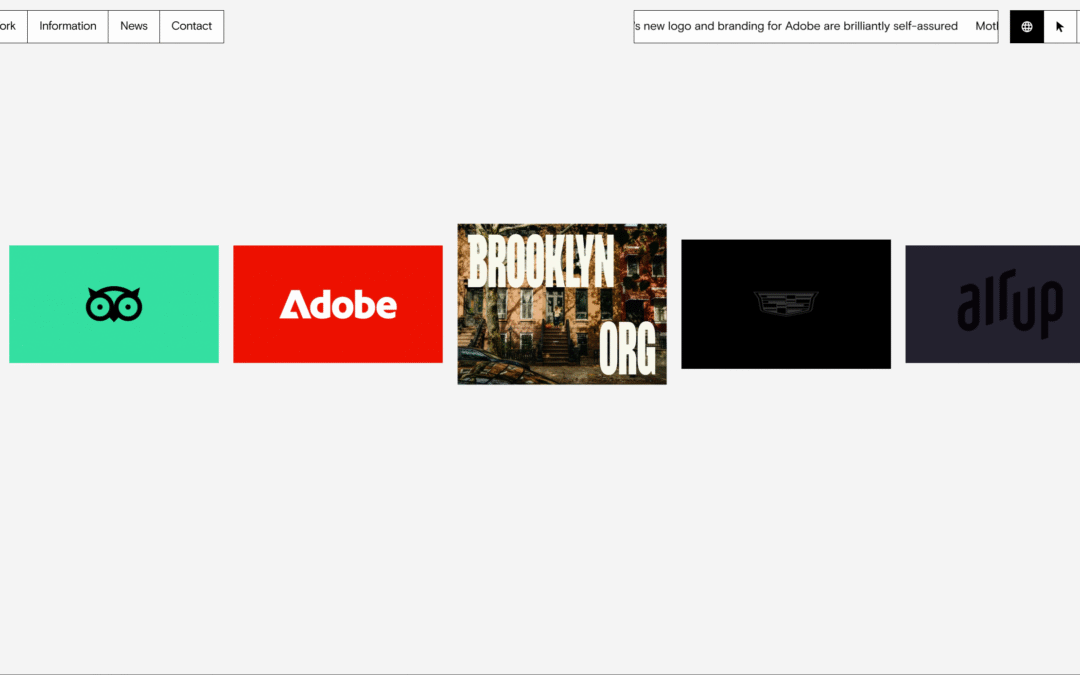View the Brooklyn Org project thumbnail
The image size is (1080, 675).
562,304
